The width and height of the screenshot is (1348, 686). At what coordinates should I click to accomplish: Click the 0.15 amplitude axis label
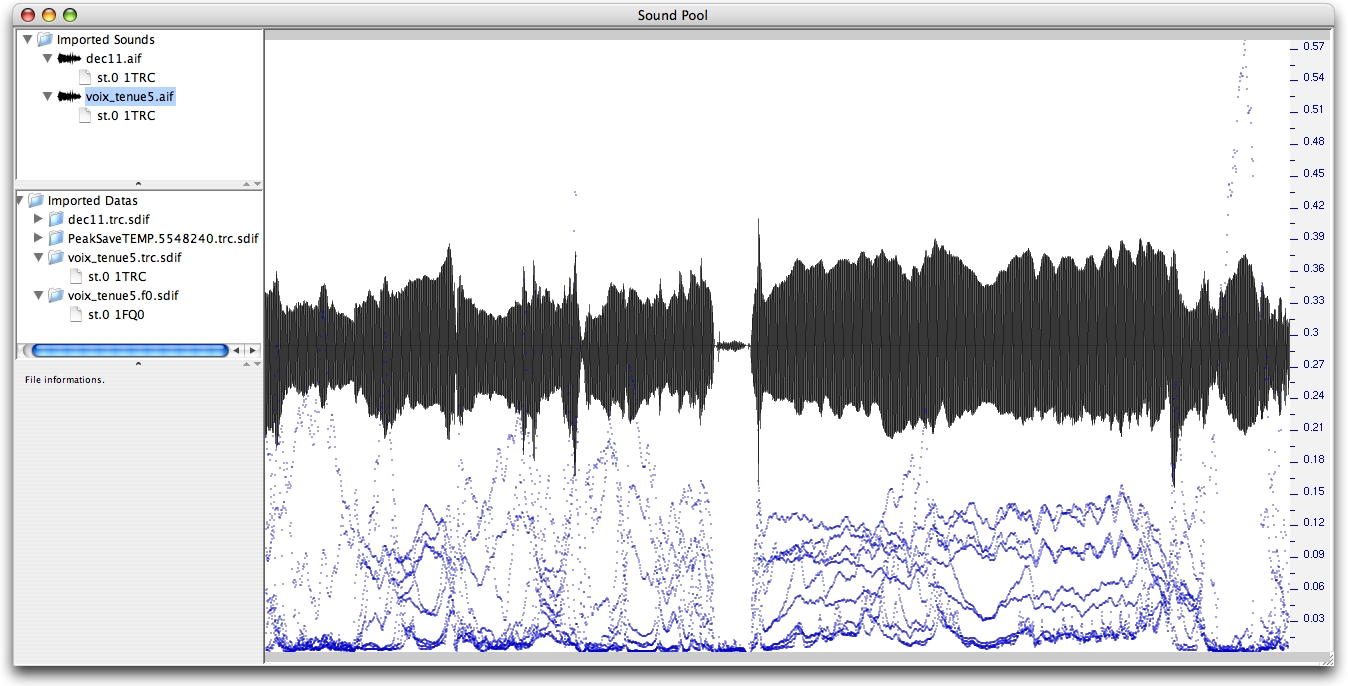1313,491
